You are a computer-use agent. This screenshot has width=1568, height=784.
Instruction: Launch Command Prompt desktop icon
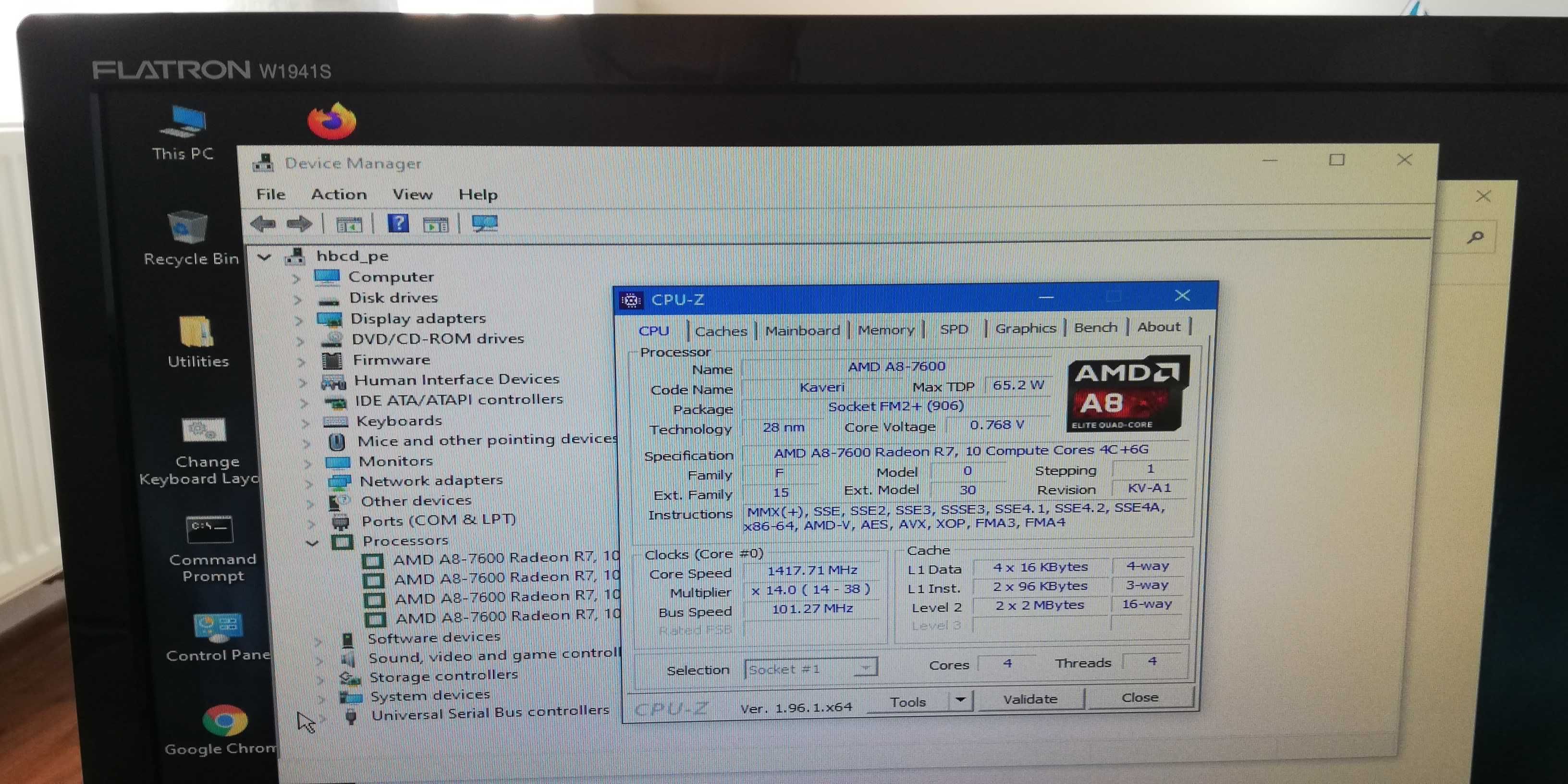212,550
